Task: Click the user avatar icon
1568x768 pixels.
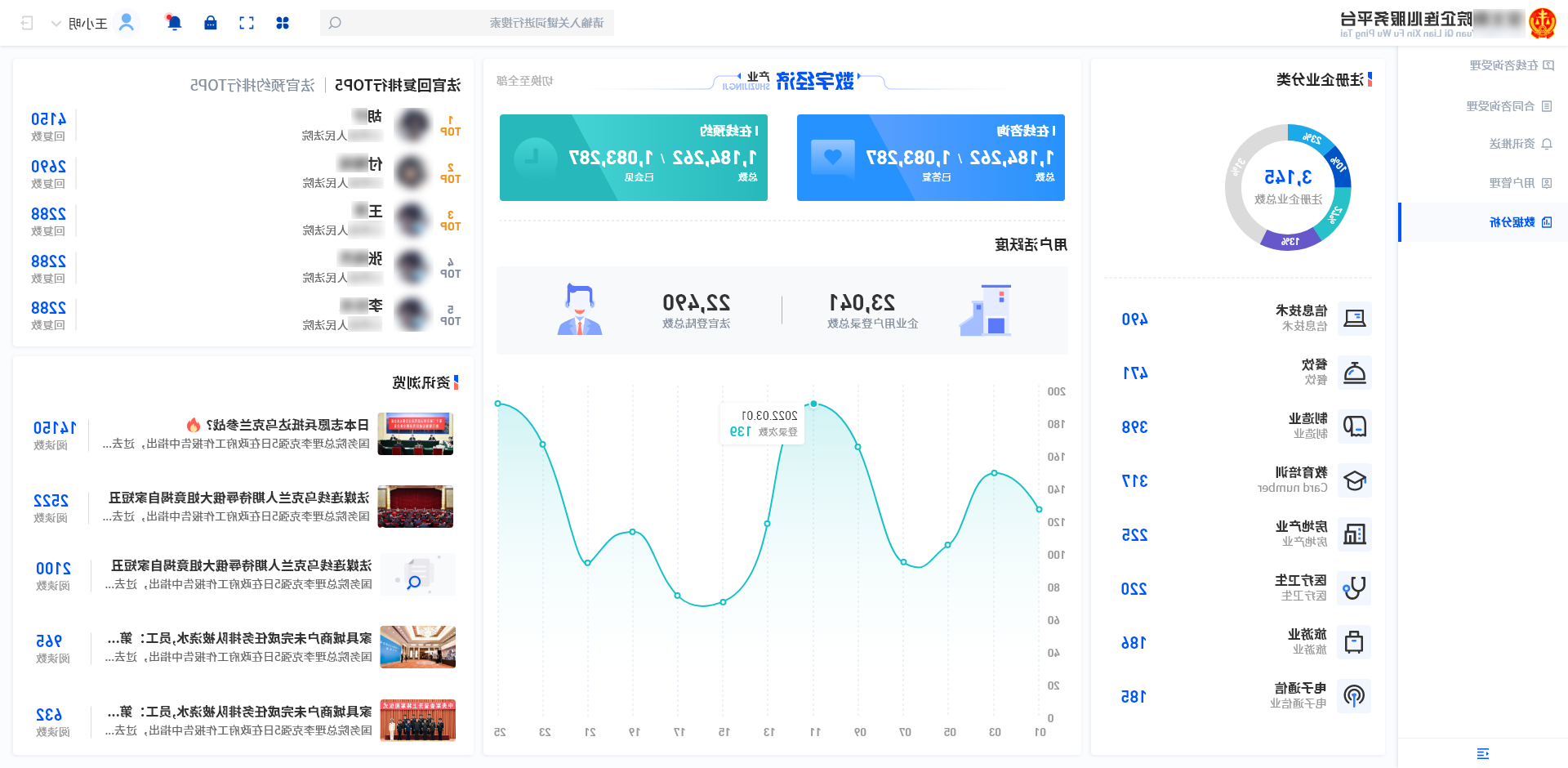Action: (x=127, y=22)
